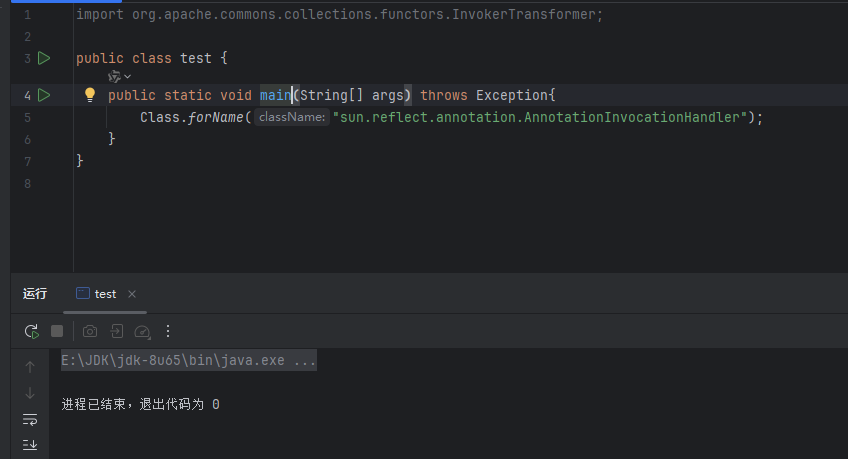
Task: Toggle soft-wrap in the console output
Action: pos(30,419)
